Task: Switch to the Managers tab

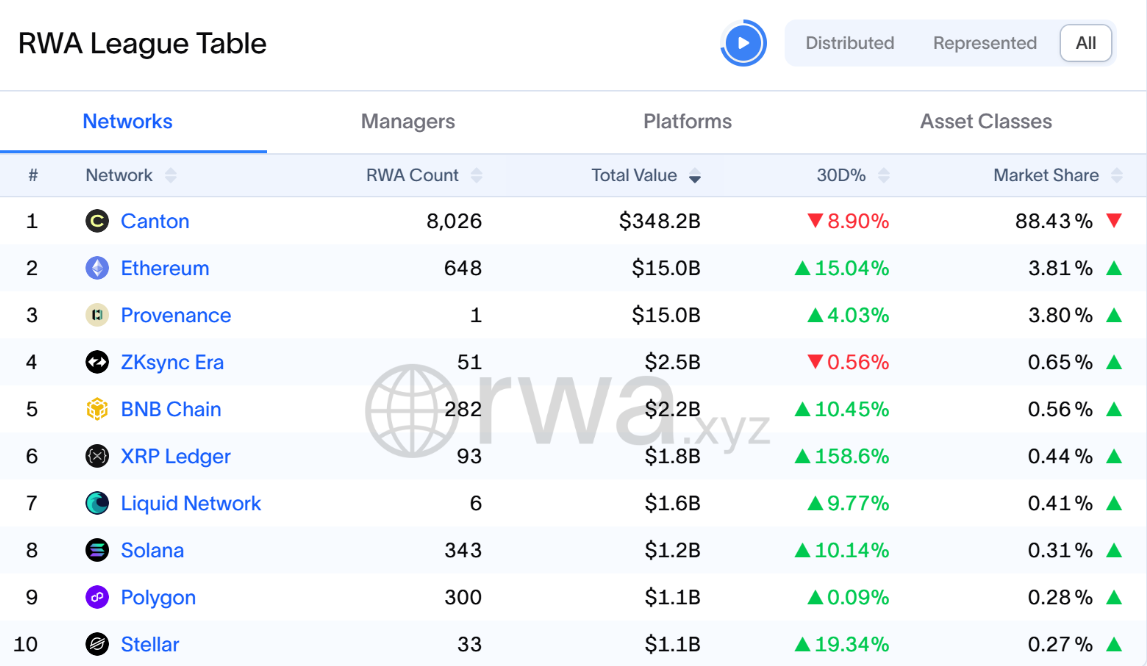Action: (408, 122)
